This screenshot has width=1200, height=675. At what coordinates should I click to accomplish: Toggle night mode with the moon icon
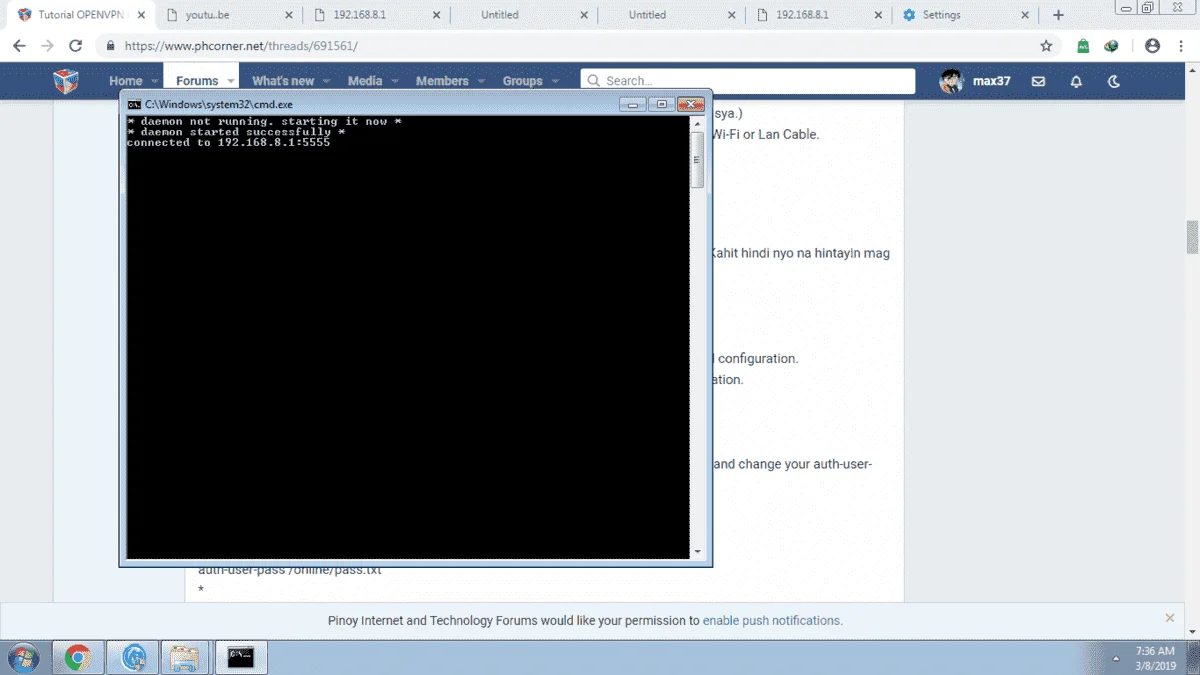click(x=1114, y=81)
